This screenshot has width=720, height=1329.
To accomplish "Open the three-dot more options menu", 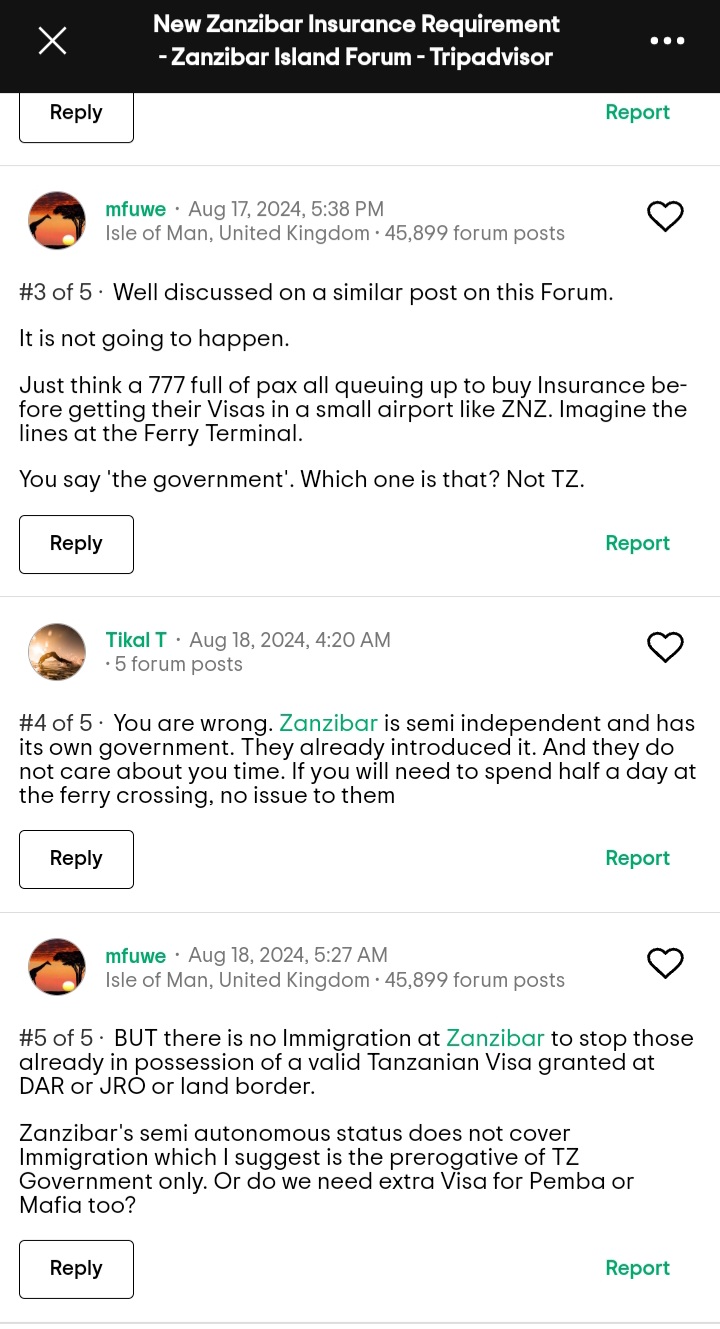I will [667, 41].
